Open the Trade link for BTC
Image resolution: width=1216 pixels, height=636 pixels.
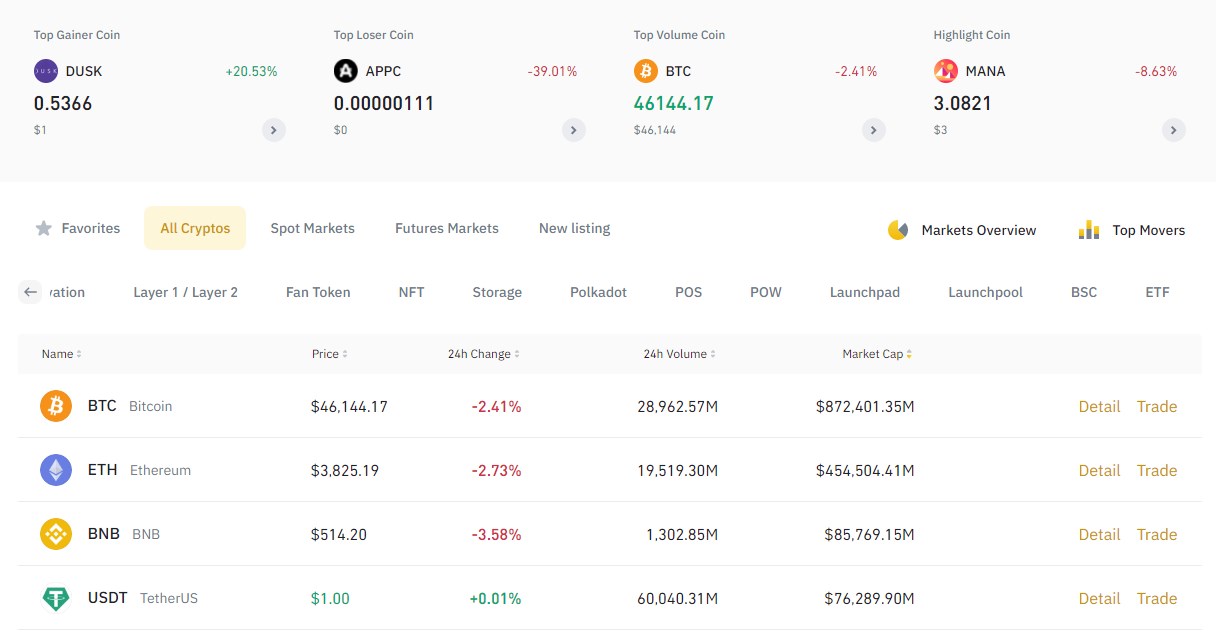1156,406
